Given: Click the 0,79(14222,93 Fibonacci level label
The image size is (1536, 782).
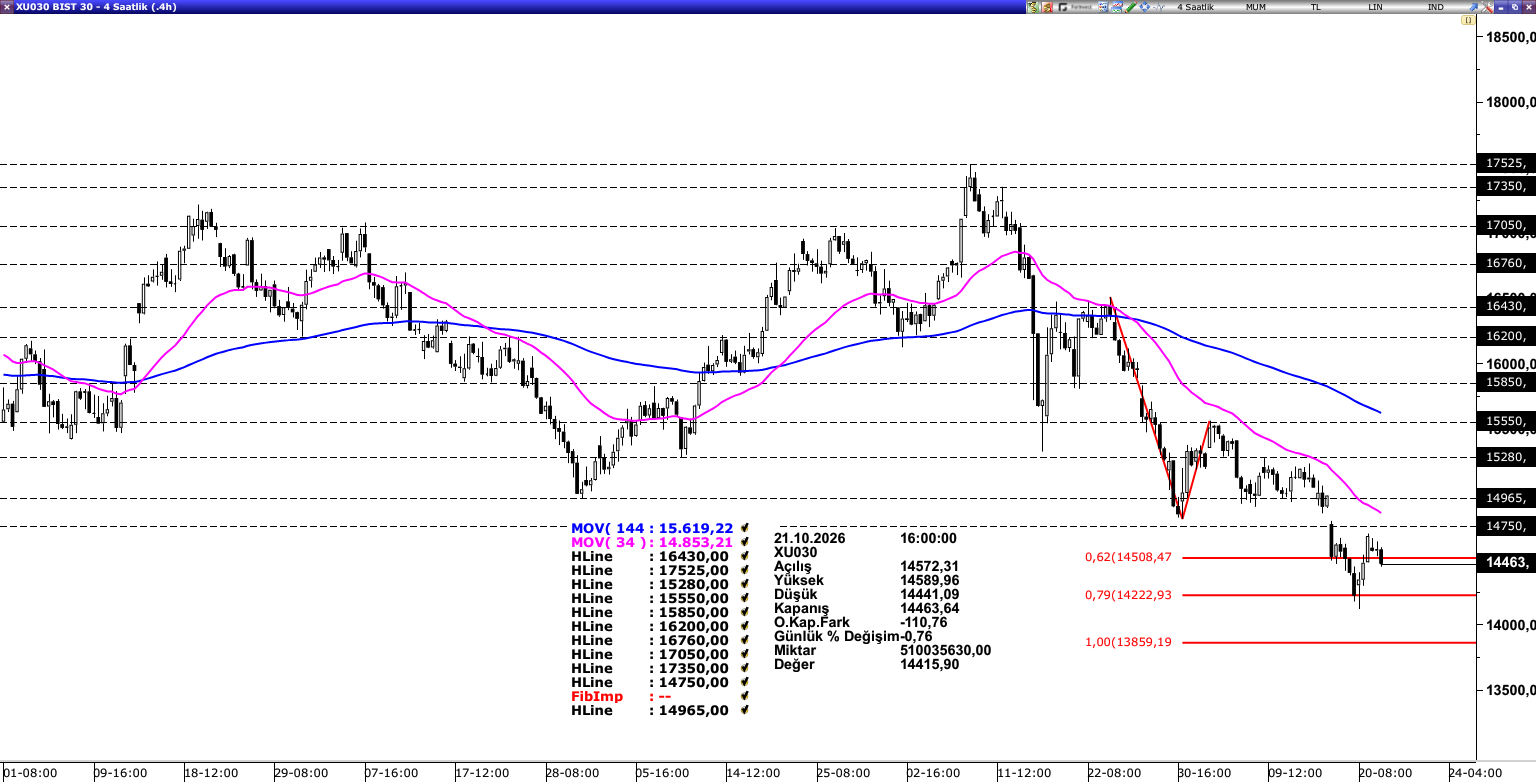Looking at the screenshot, I should tap(1128, 595).
